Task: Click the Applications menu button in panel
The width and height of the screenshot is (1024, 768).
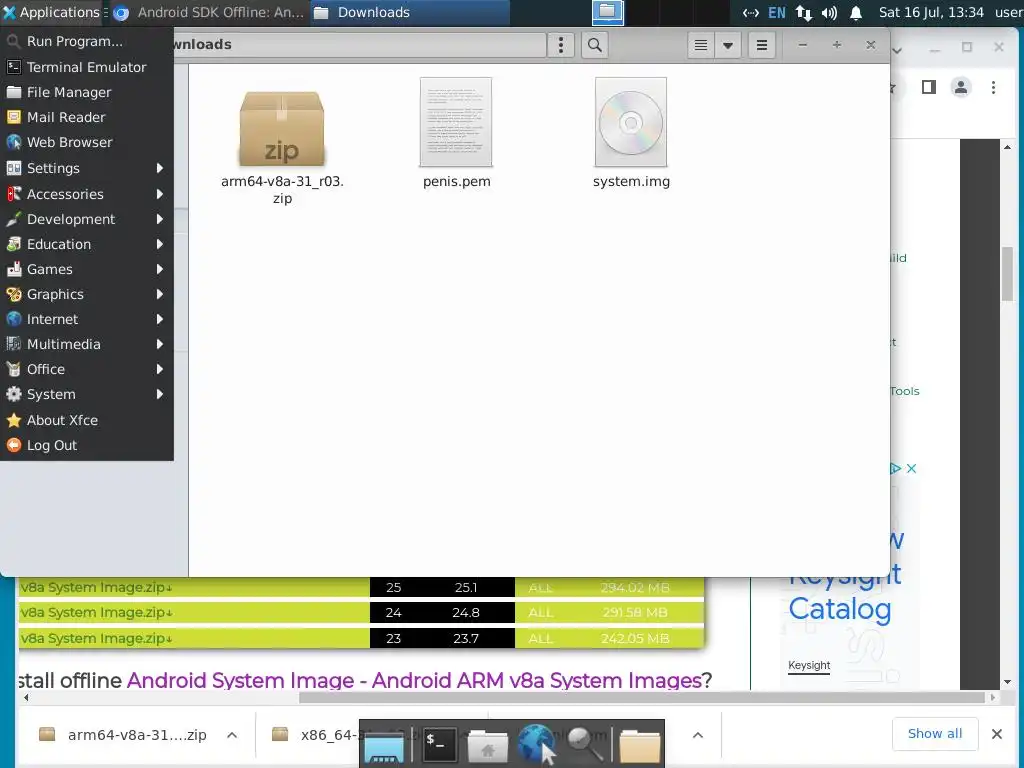Action: tap(52, 12)
